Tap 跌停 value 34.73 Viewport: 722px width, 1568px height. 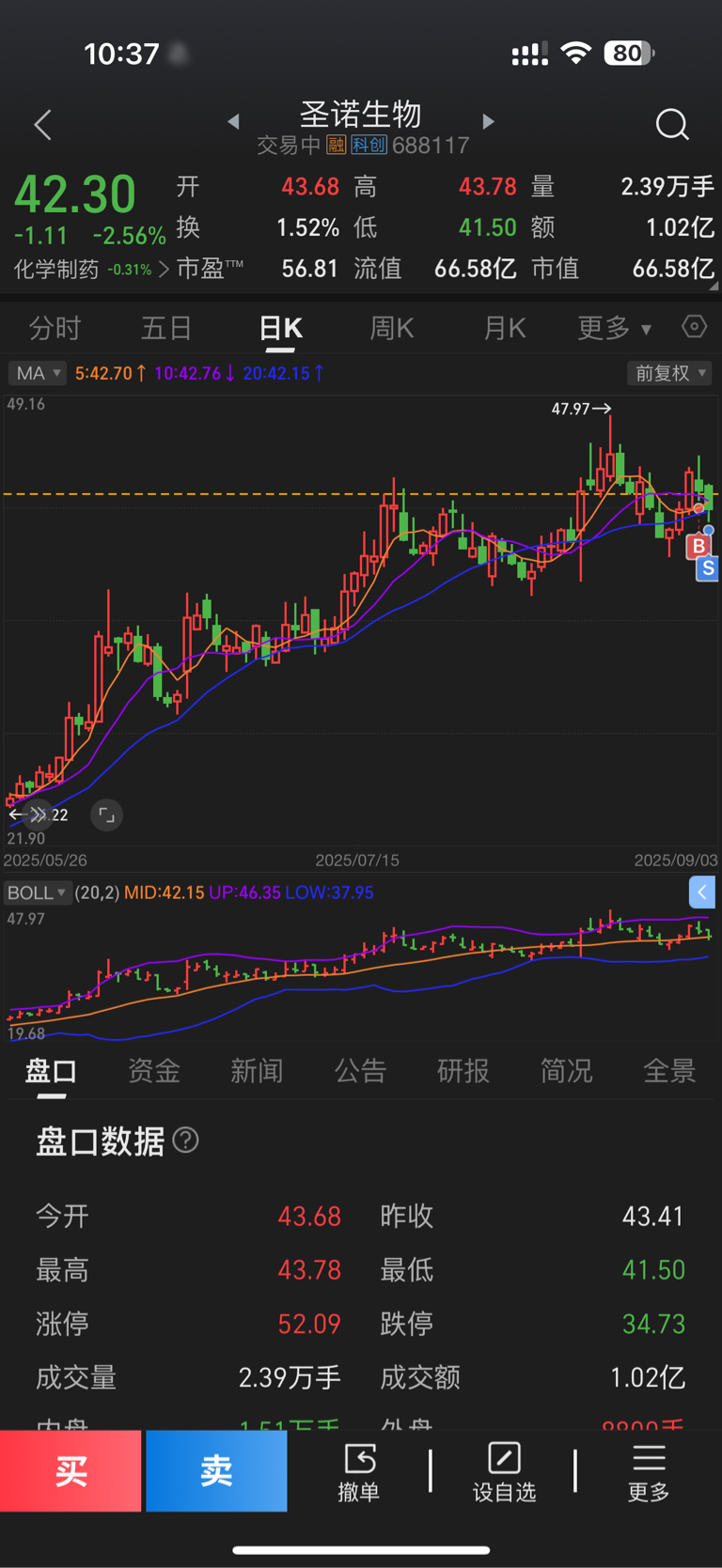[x=653, y=1324]
